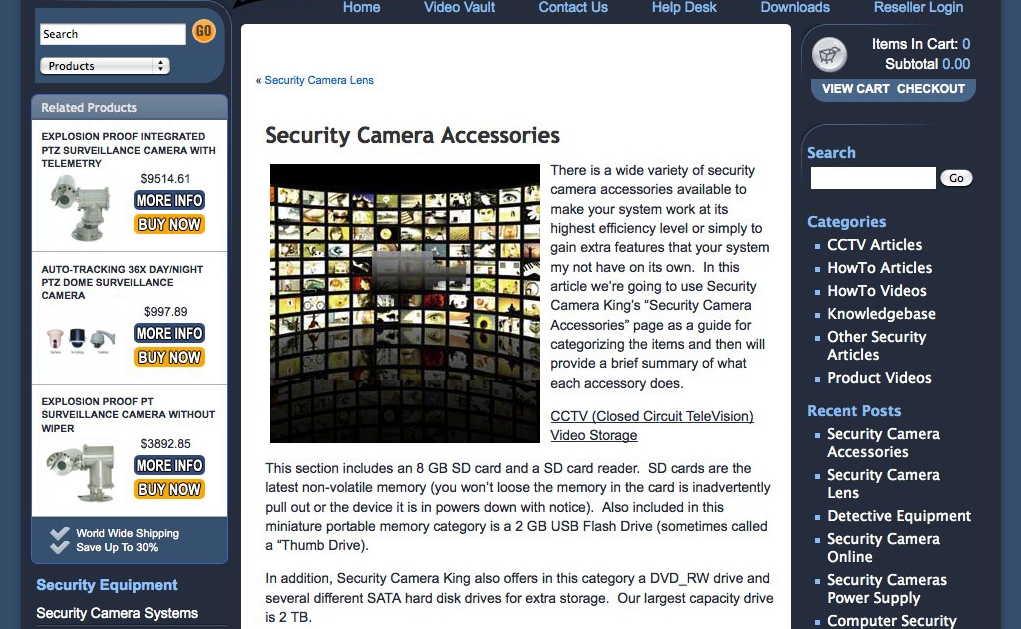The image size is (1021, 629).
Task: Open the Video Vault menu item
Action: pos(459,7)
